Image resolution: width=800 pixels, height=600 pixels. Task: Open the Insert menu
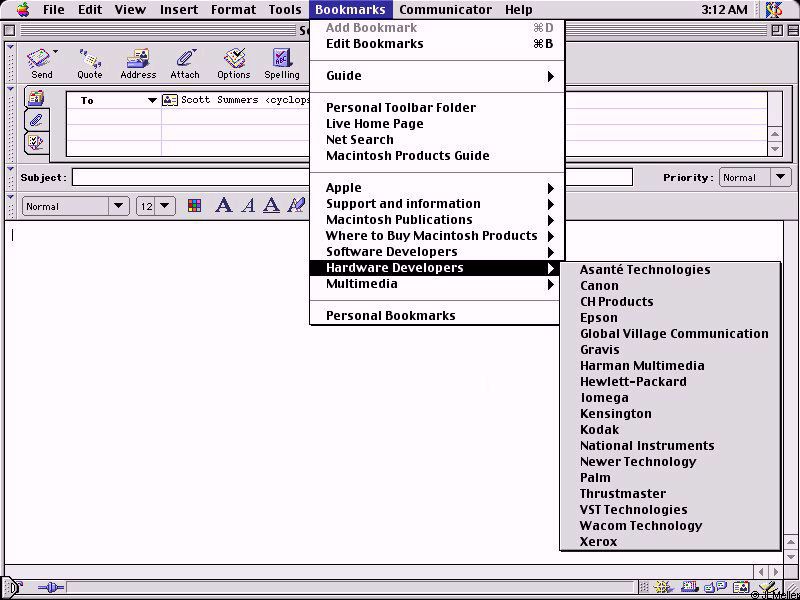179,10
